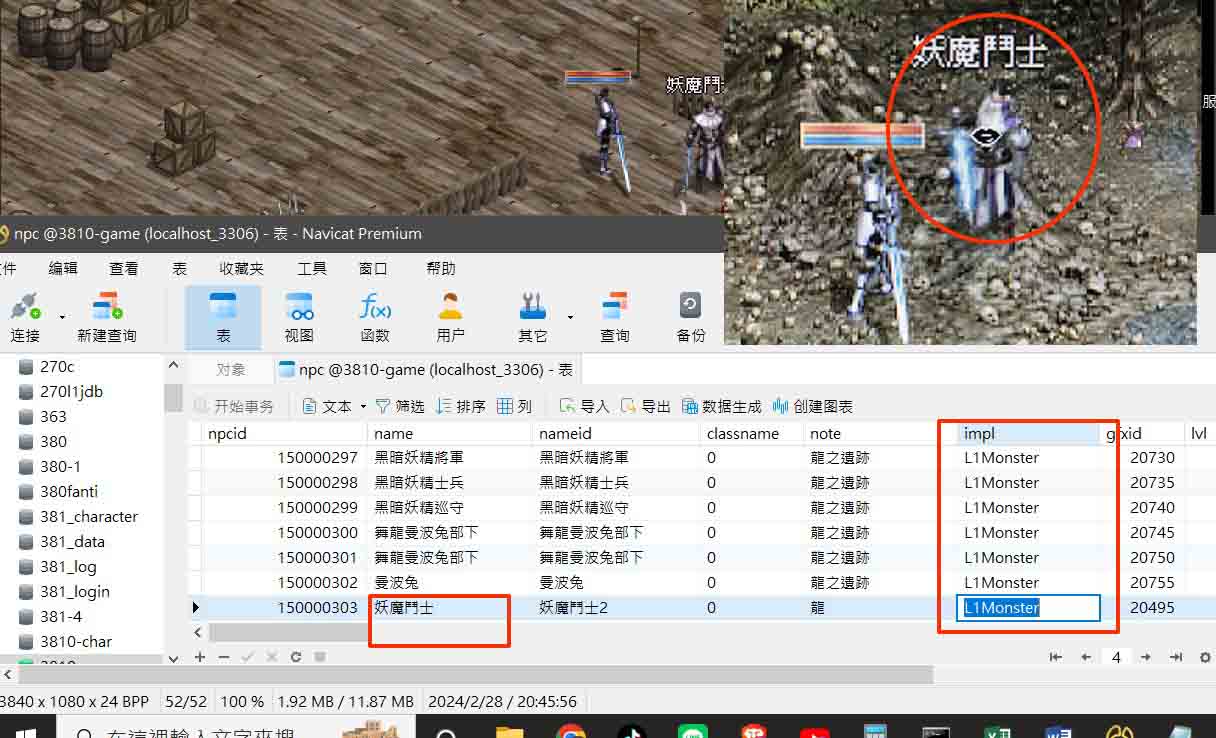Click the 筛选 (Filter) funnel icon

click(x=383, y=406)
